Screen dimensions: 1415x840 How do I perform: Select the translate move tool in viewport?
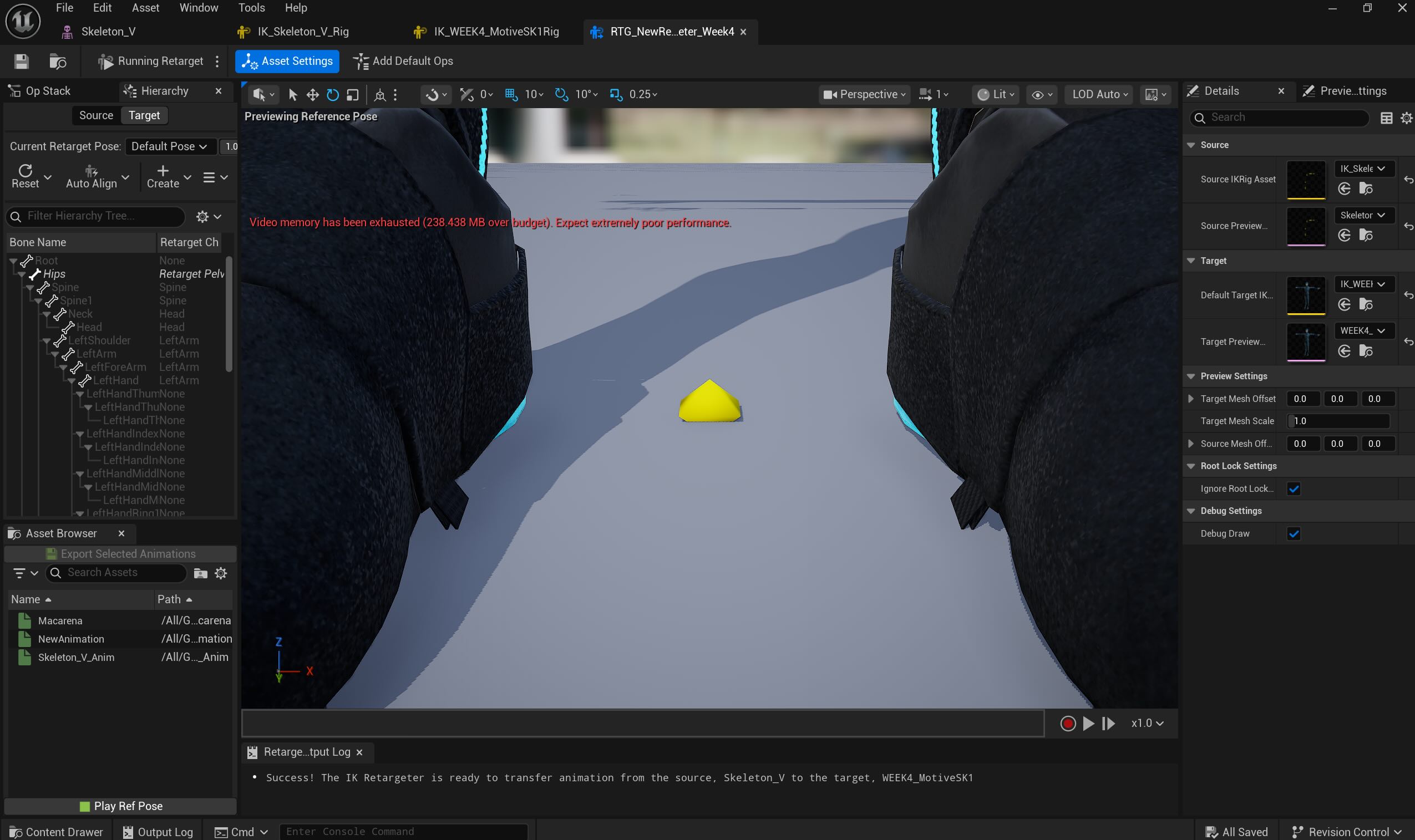point(312,94)
